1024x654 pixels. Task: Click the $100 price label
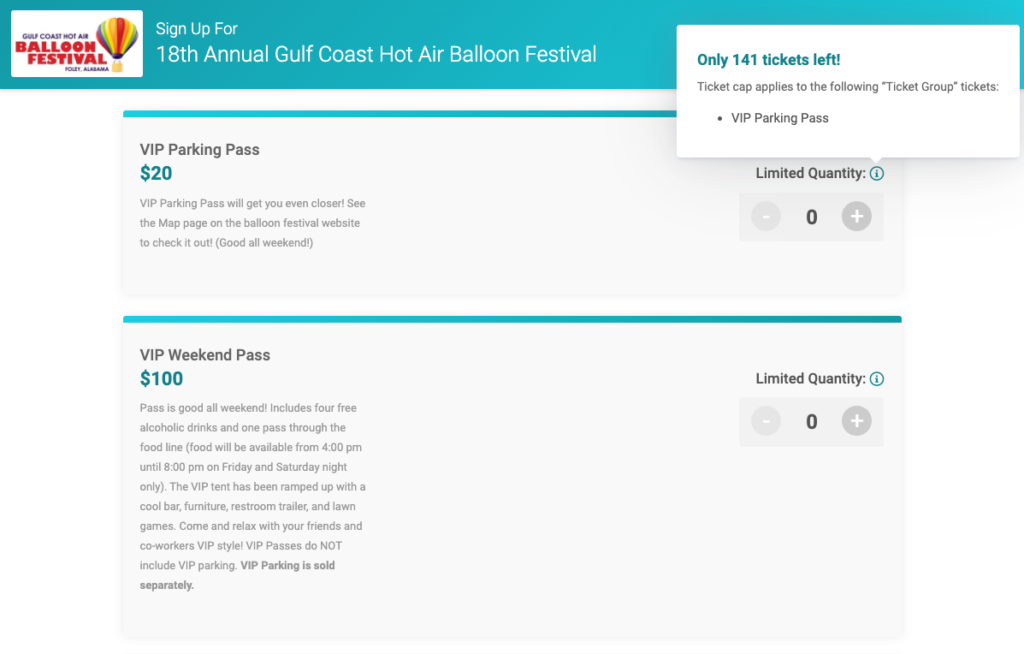point(162,379)
